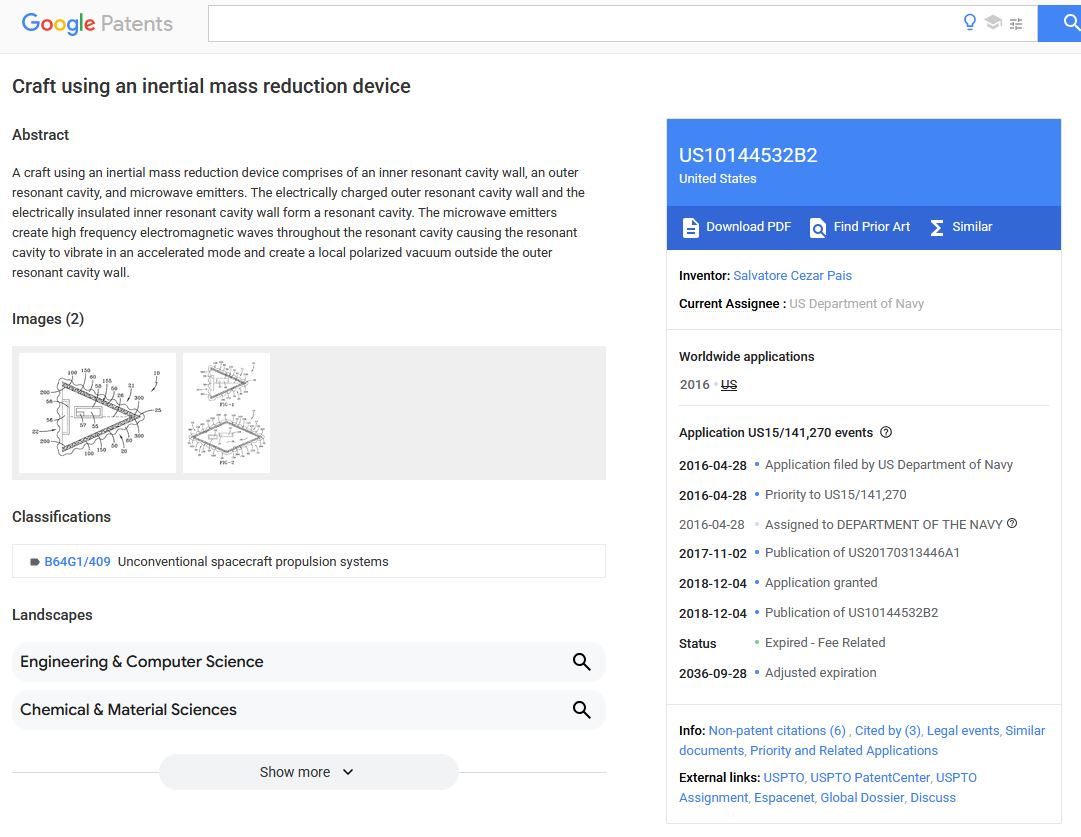Click 'Adjusted expiration' event text
This screenshot has width=1081, height=837.
pyautogui.click(x=820, y=673)
